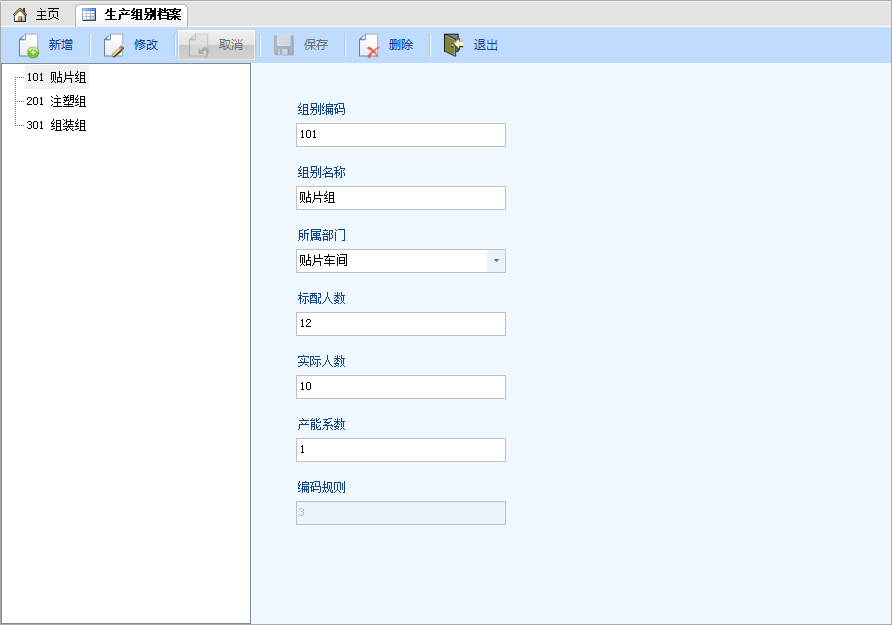Click the 取消 cancel undo icon

click(199, 45)
